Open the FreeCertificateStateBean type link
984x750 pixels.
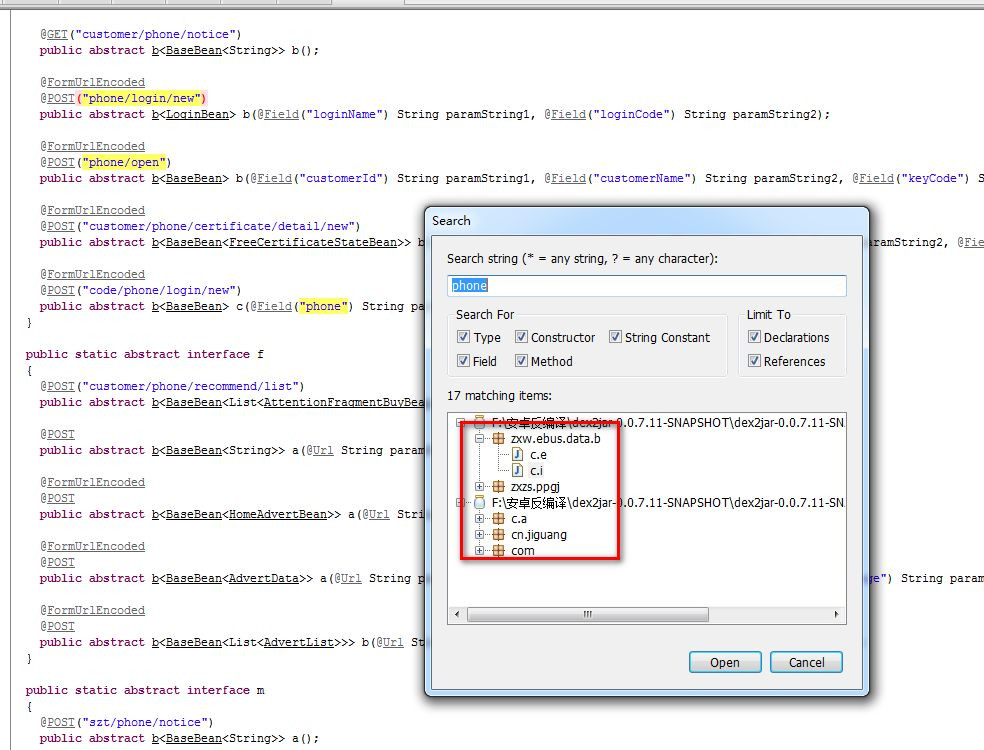[313, 242]
